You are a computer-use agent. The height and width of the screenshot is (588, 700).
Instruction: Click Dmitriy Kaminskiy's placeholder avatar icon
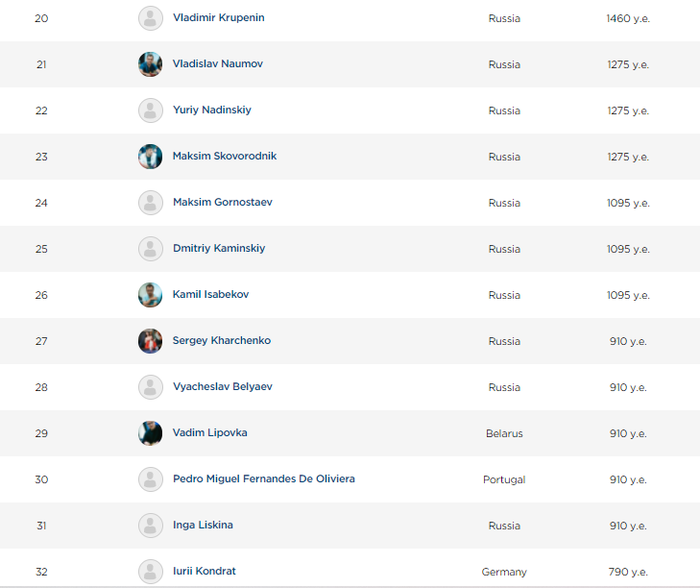pos(150,248)
